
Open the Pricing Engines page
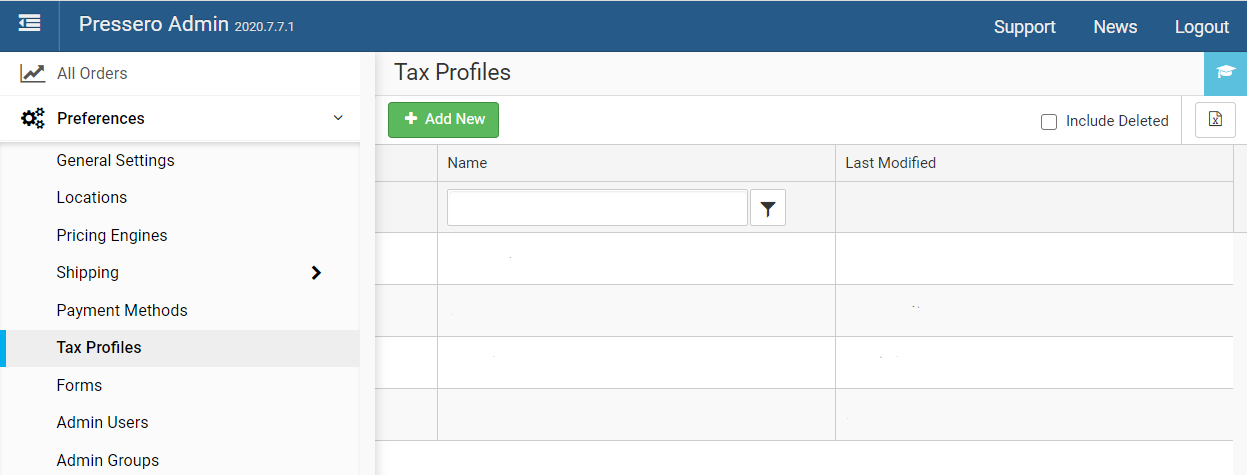[112, 235]
